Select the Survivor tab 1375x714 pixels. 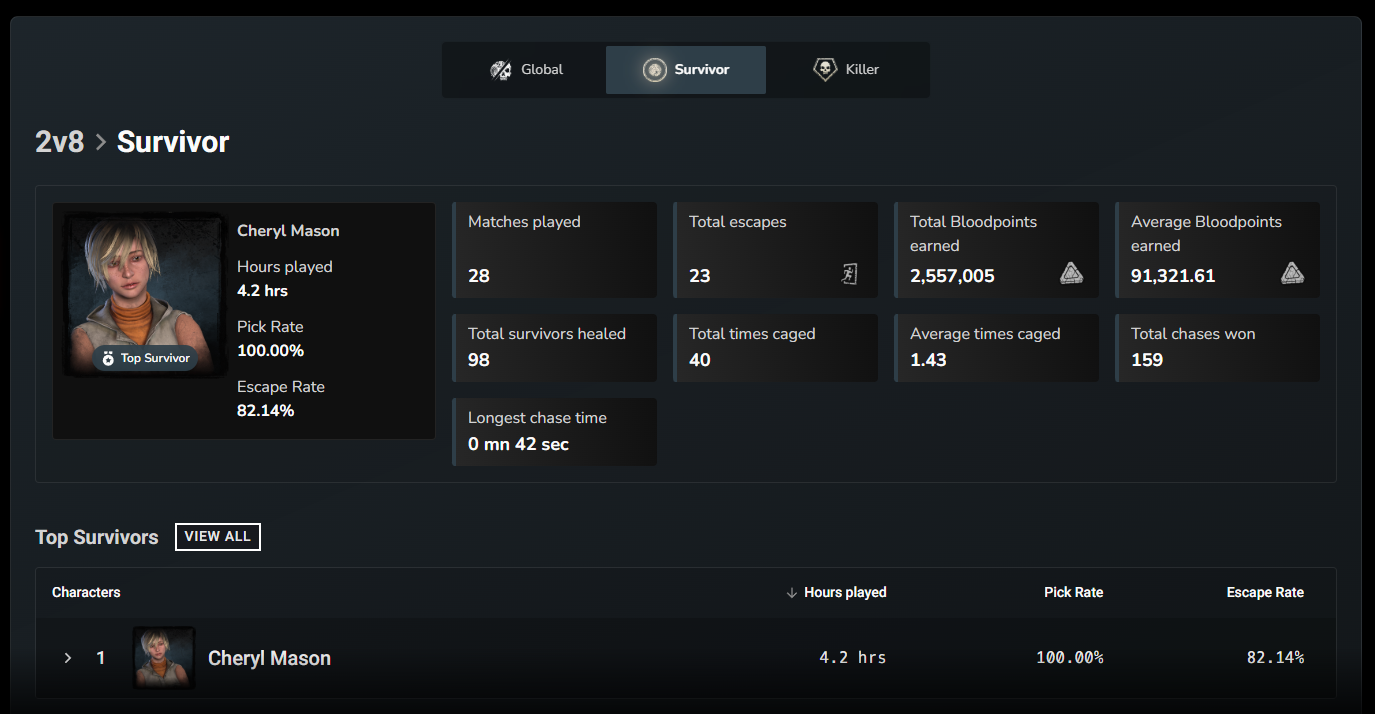(686, 70)
